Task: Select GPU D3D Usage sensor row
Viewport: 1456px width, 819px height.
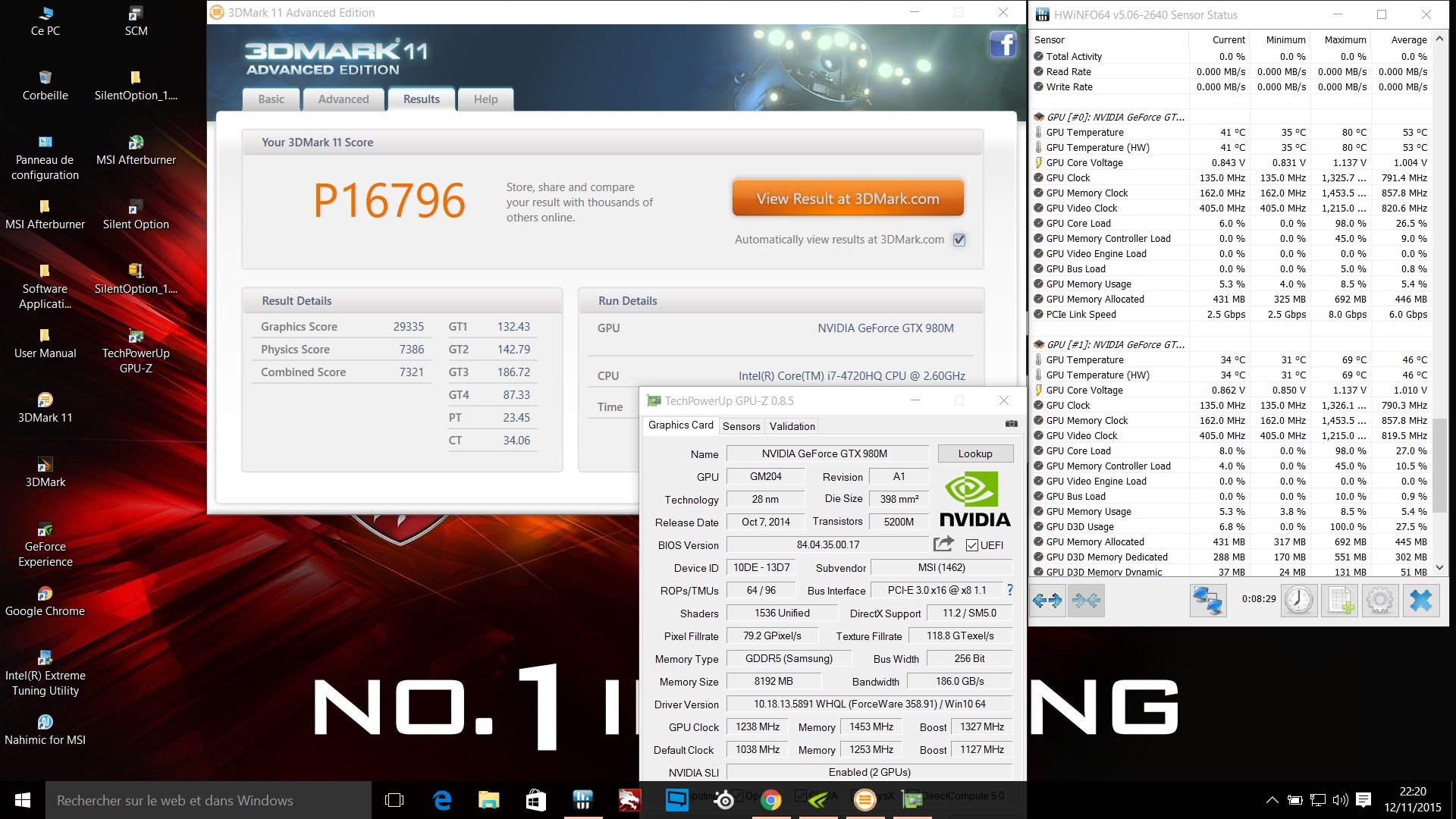Action: point(1231,526)
